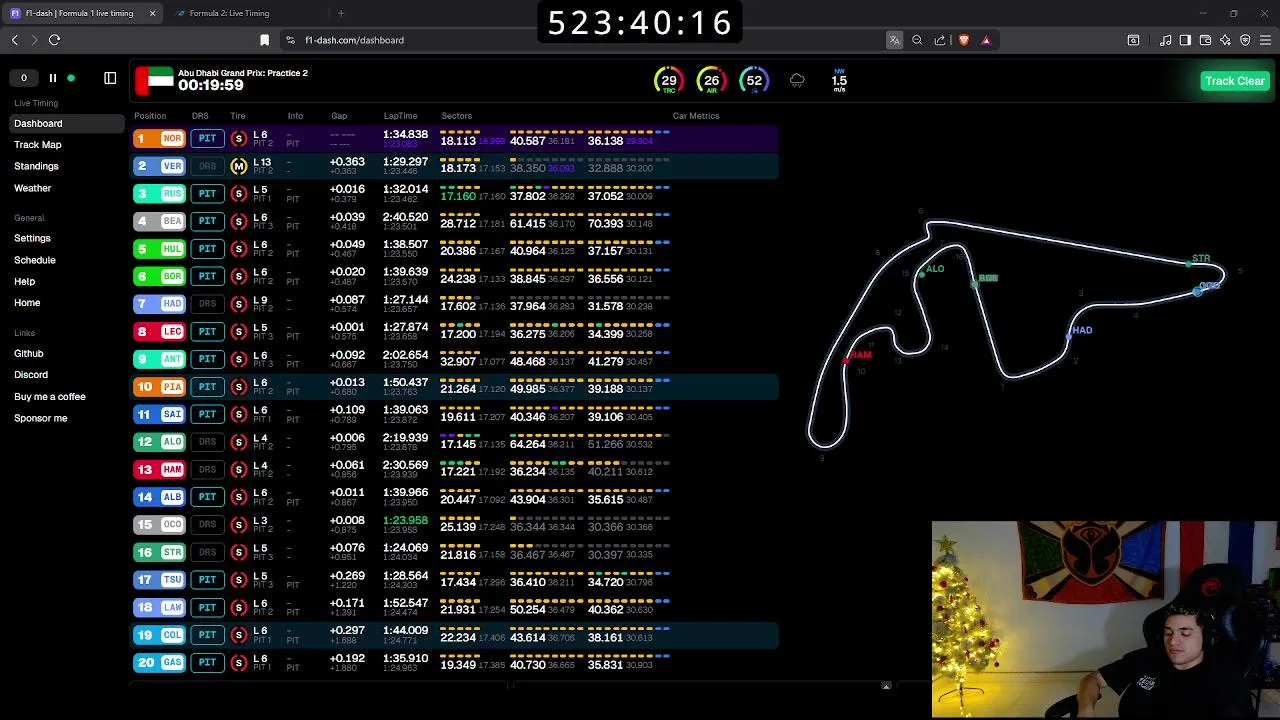
Task: Toggle the browser sidebar icon
Action: click(x=1185, y=40)
